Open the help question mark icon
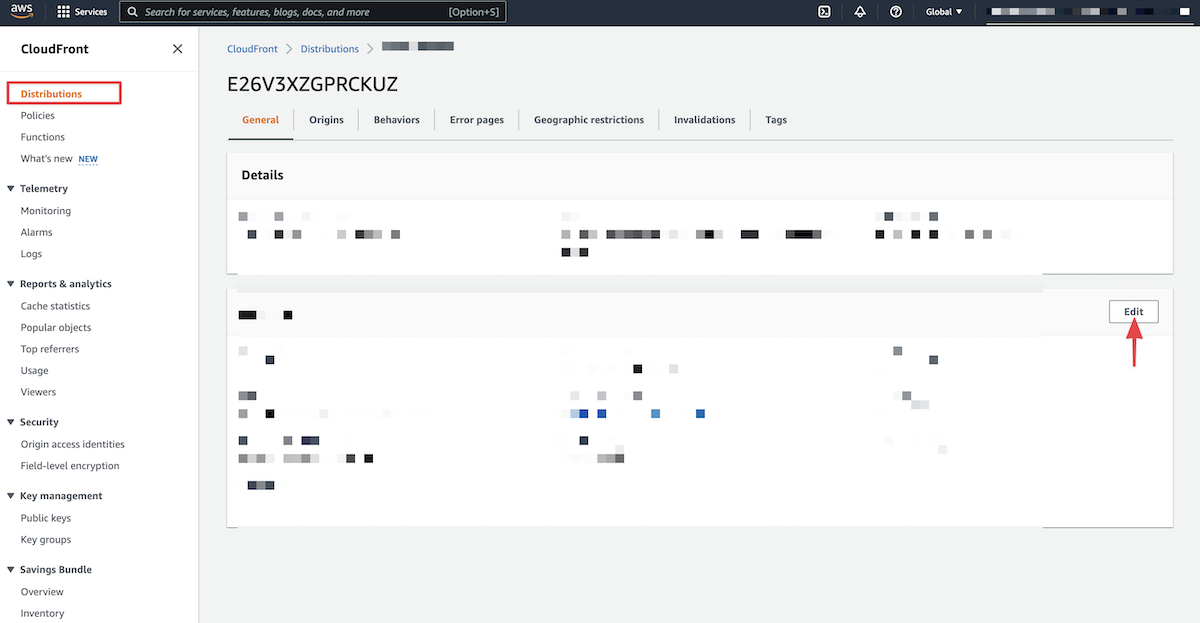Screen dimensions: 1200x623 896,12
